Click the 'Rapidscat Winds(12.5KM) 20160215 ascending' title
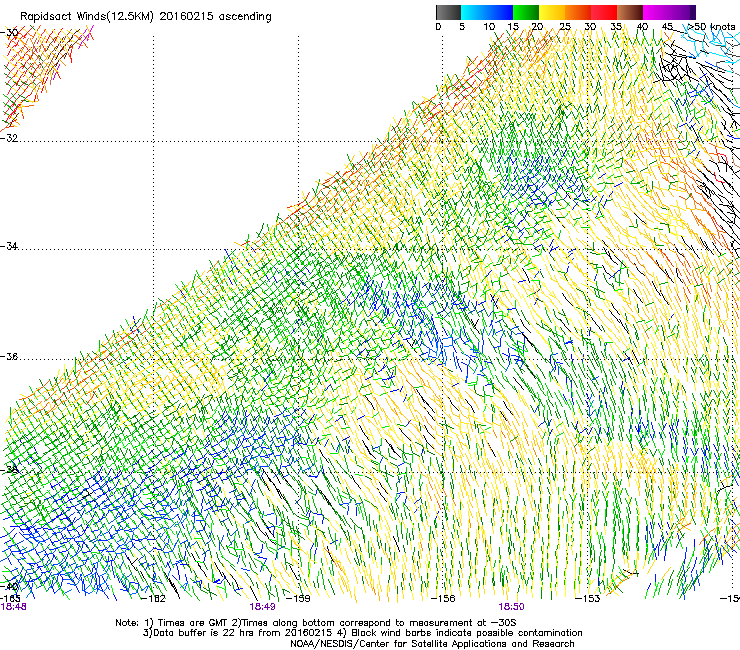Image resolution: width=740 pixels, height=650 pixels. [146, 17]
